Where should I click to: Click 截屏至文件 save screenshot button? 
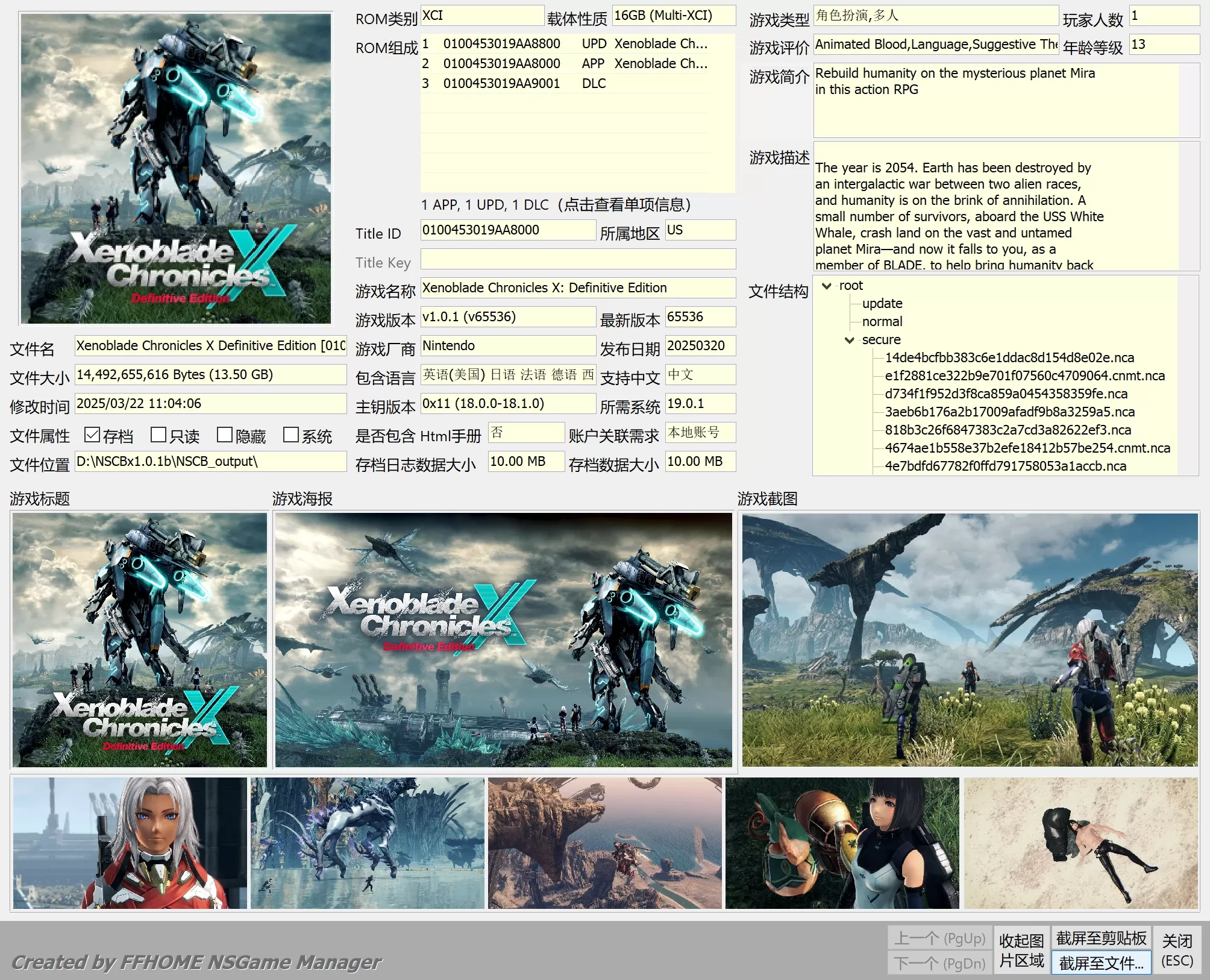(x=1101, y=963)
